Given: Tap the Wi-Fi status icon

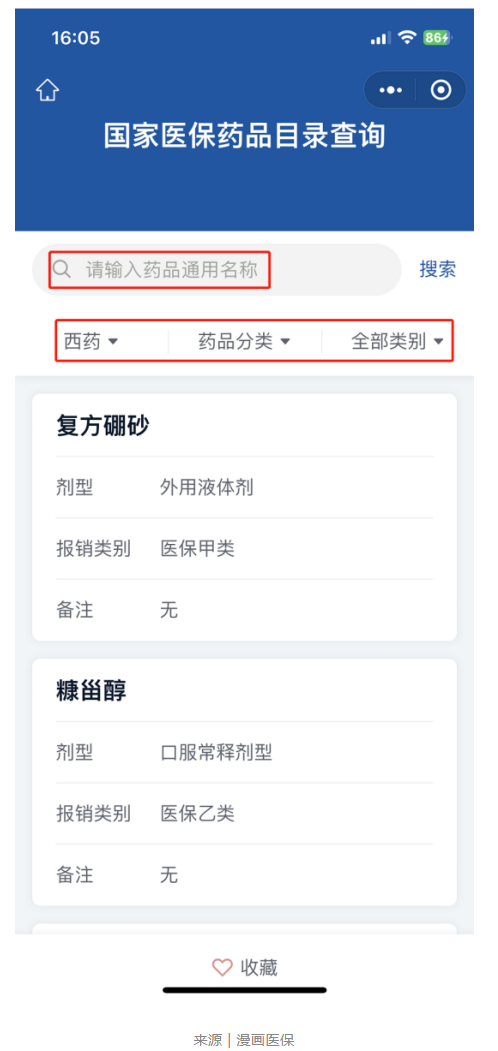Looking at the screenshot, I should coord(406,38).
